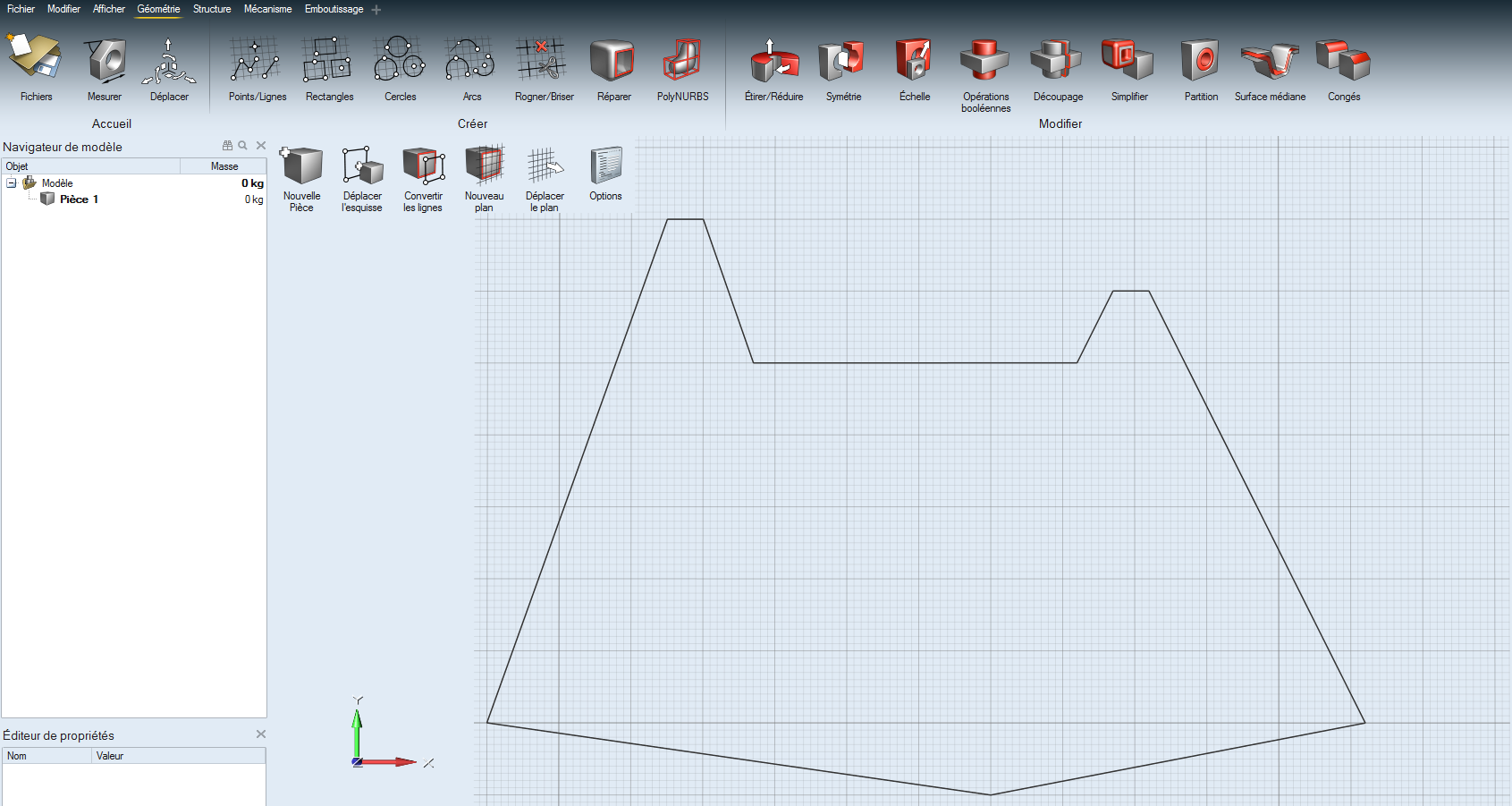Select the Points/Lignes sketch tool

(x=257, y=60)
